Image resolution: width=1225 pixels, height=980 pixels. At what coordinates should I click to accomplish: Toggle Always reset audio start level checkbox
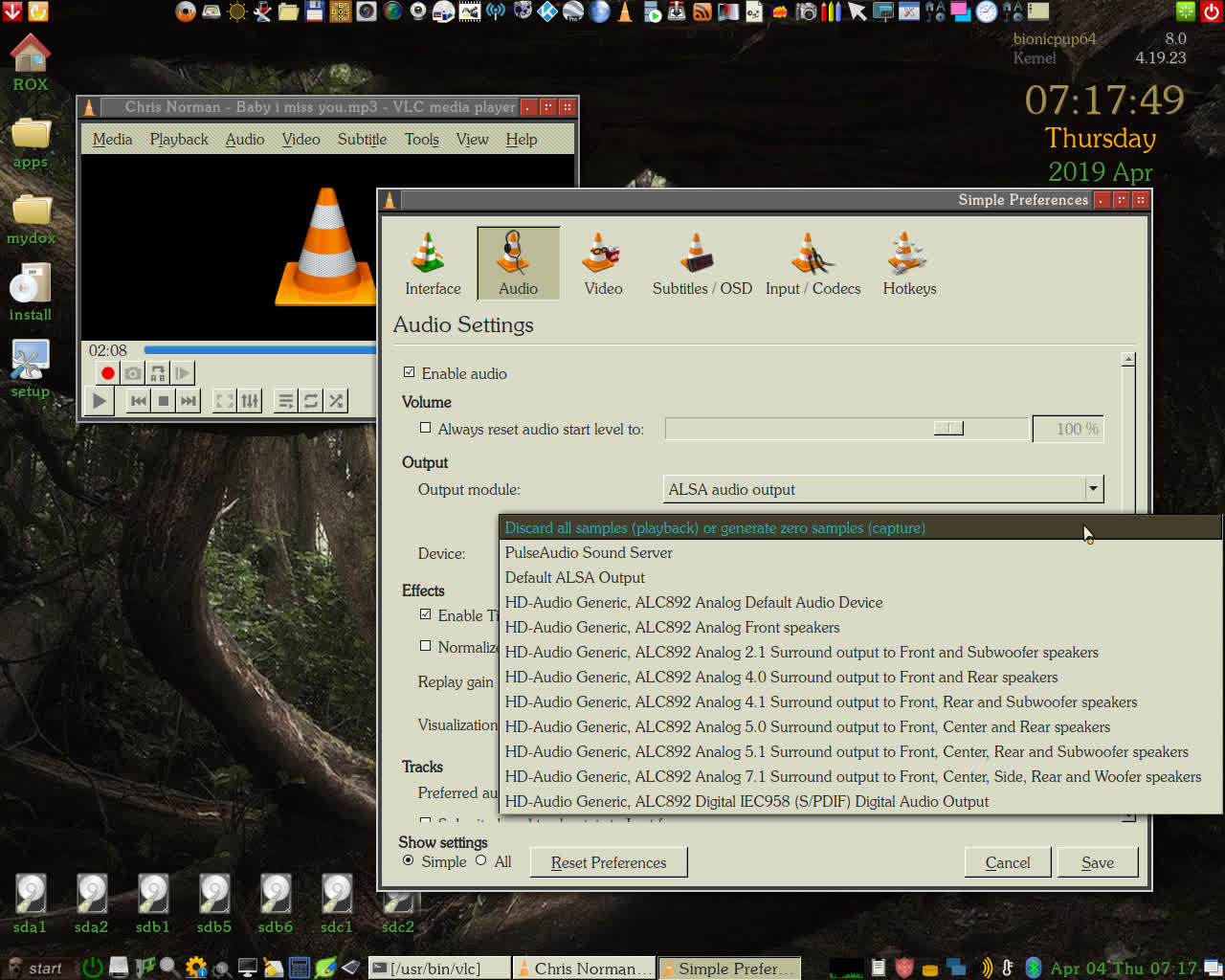[426, 428]
